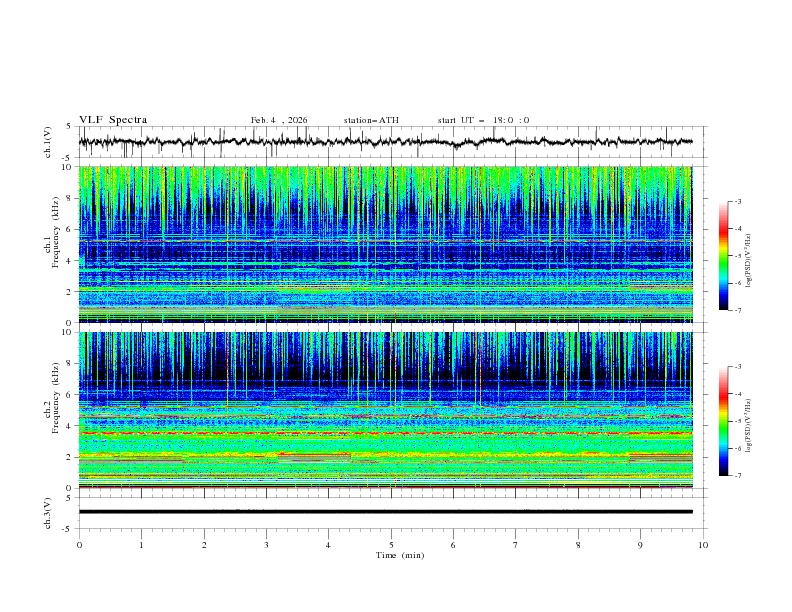
Task: Click time axis tick label "6"
Action: [x=453, y=545]
